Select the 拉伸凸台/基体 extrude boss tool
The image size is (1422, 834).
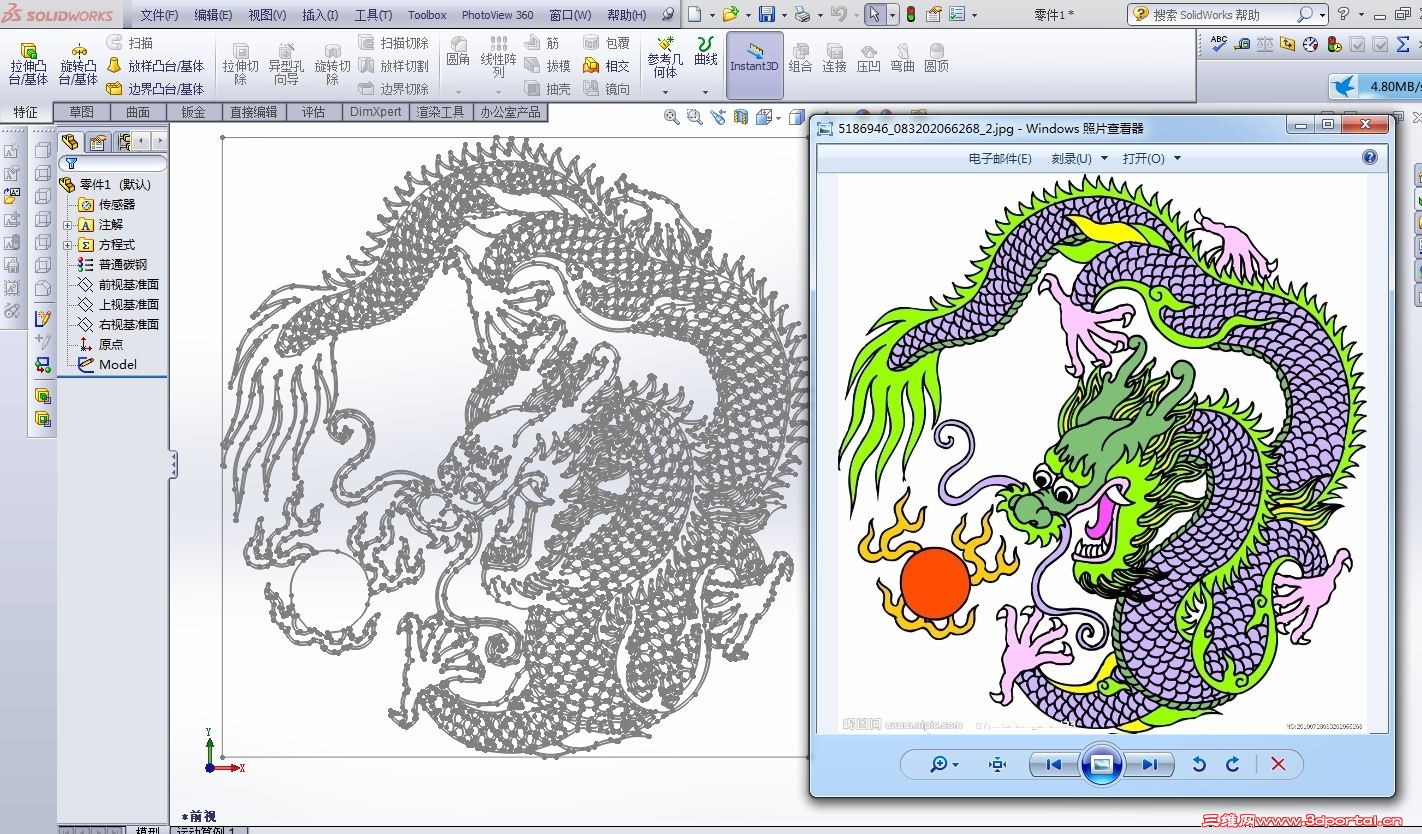(x=28, y=64)
